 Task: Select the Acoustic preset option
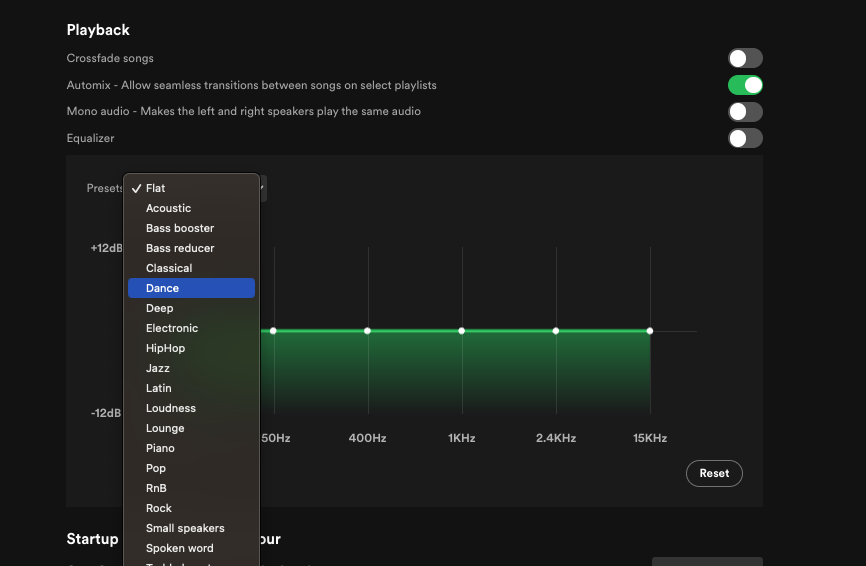(191, 208)
